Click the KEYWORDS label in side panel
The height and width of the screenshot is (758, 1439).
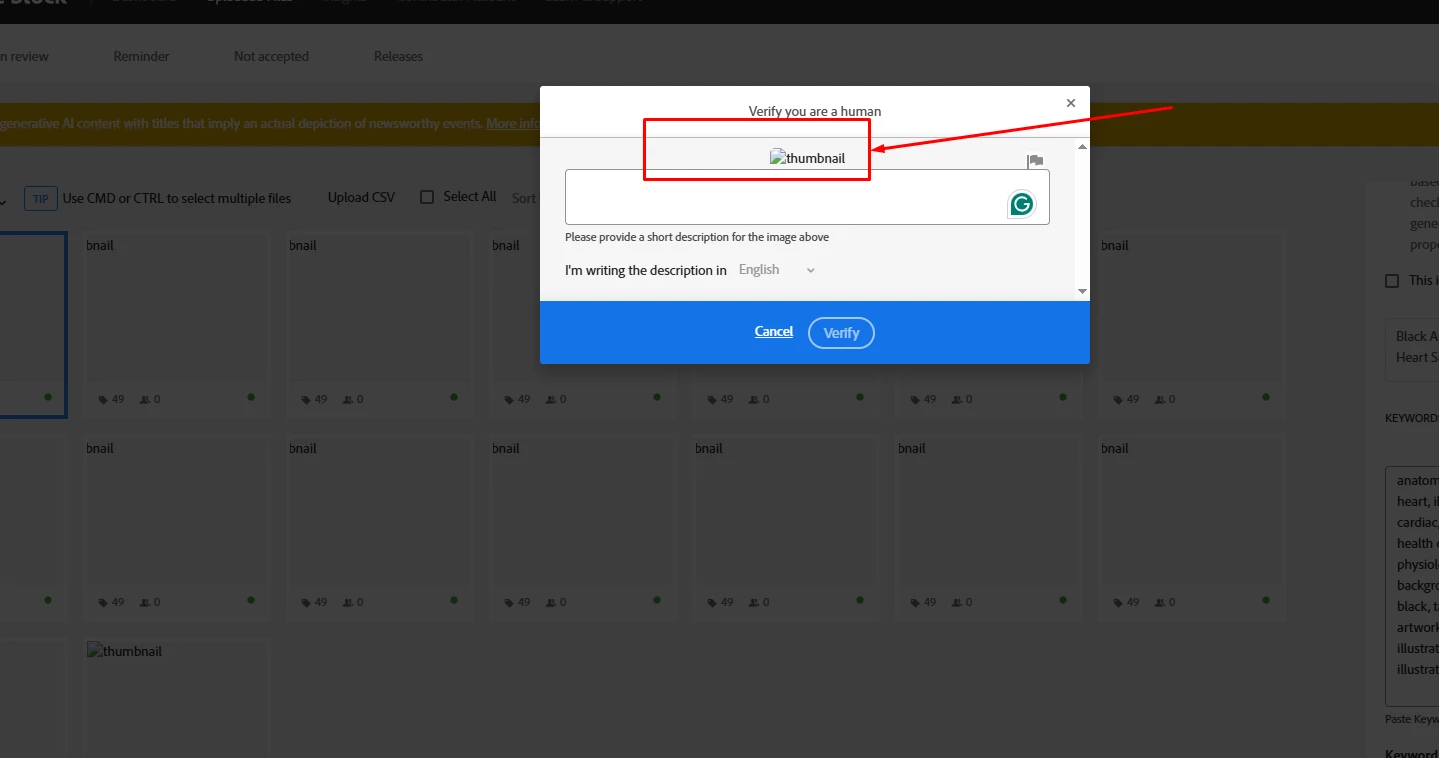1412,418
